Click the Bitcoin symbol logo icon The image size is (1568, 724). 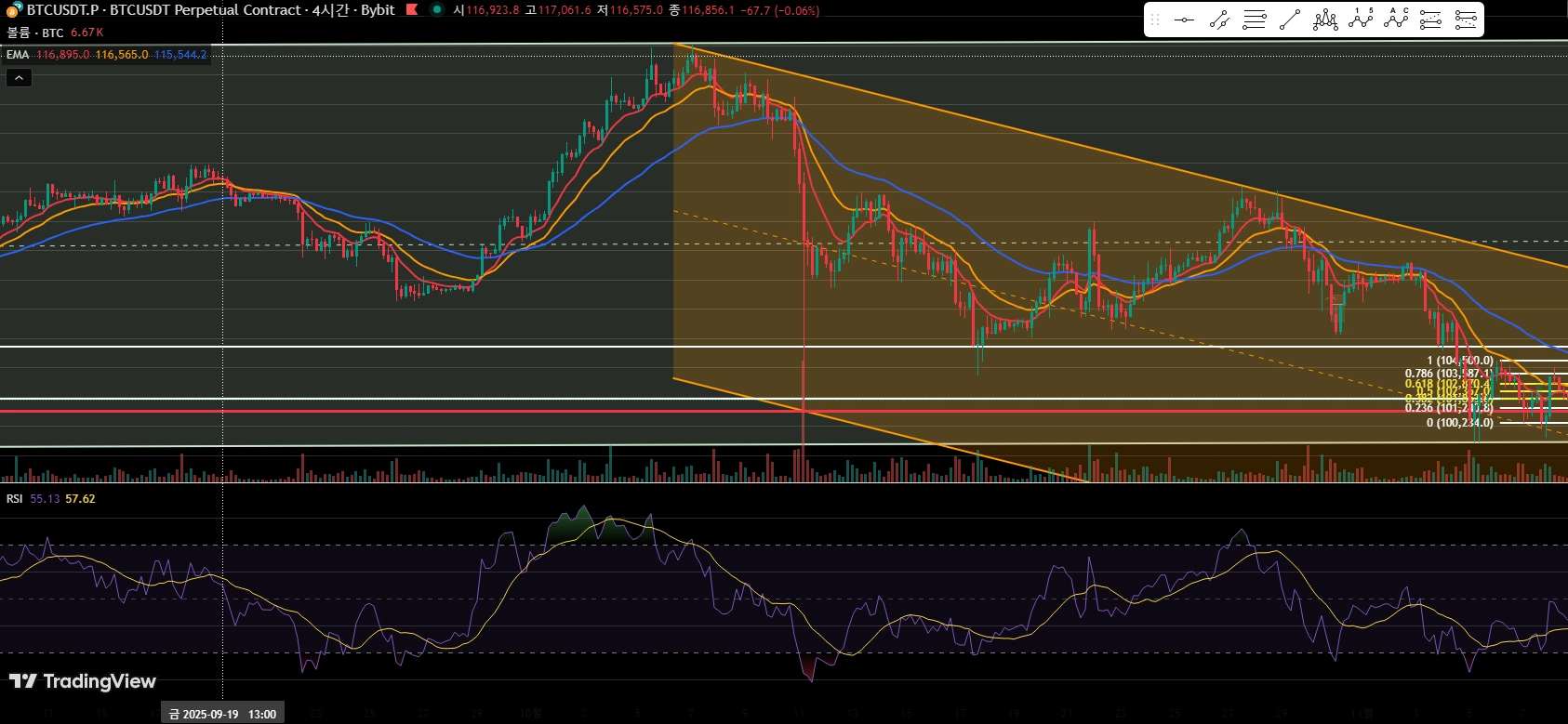coord(14,10)
